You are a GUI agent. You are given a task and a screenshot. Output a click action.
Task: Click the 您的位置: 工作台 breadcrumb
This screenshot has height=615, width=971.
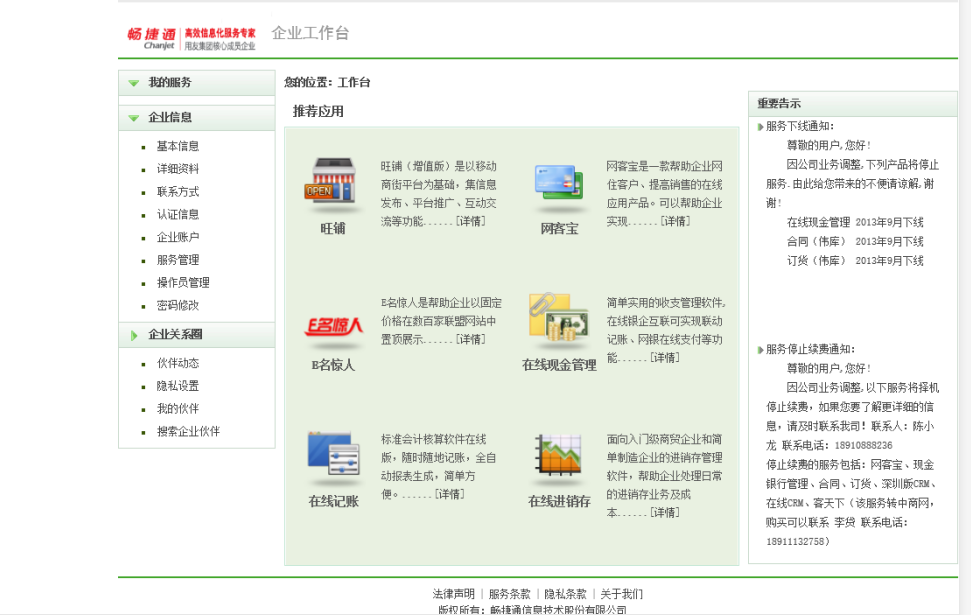tap(327, 82)
